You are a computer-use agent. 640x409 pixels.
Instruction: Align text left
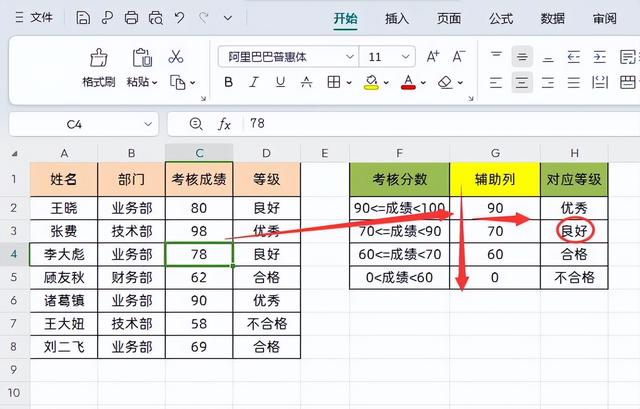[x=496, y=82]
